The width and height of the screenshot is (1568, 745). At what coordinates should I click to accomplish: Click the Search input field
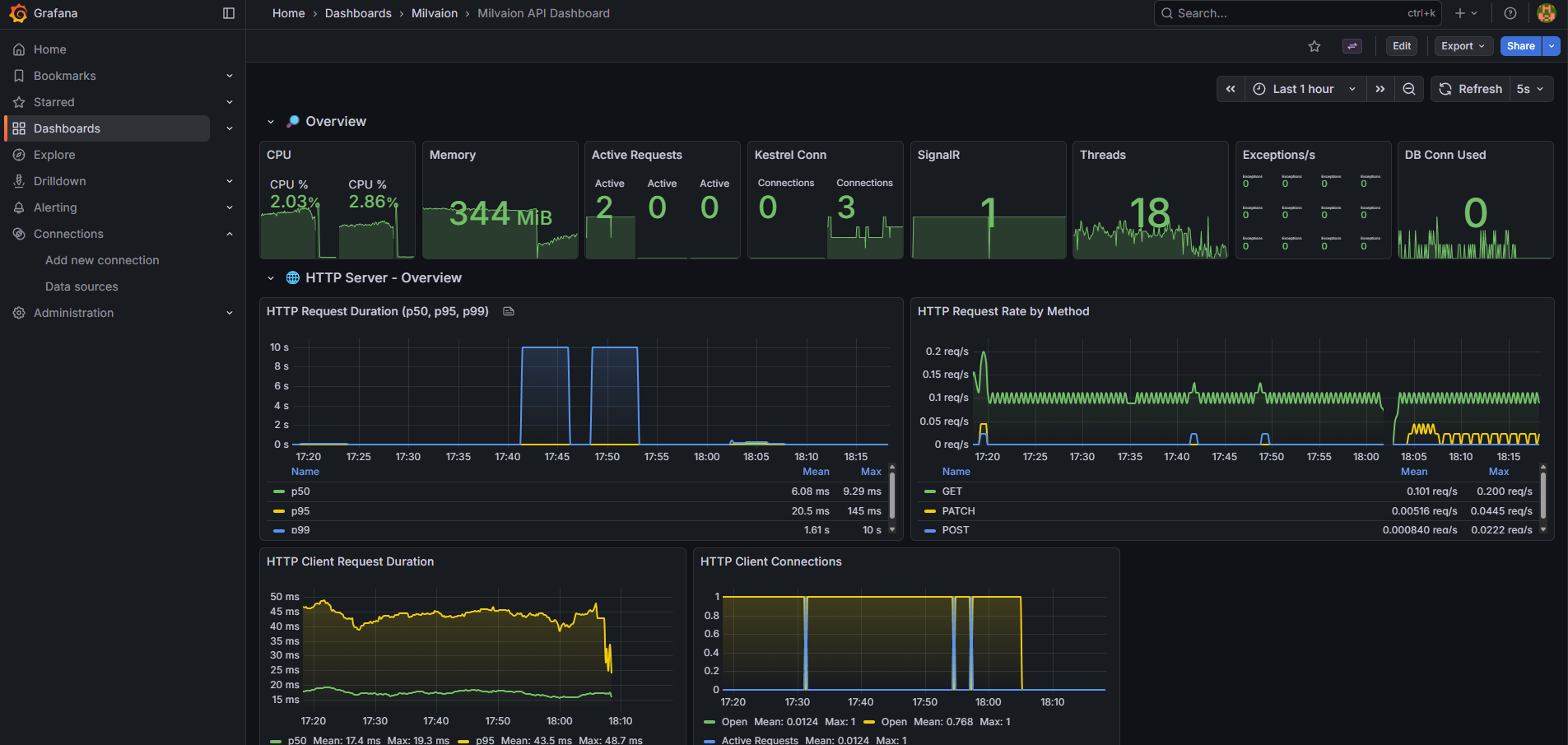pyautogui.click(x=1298, y=13)
